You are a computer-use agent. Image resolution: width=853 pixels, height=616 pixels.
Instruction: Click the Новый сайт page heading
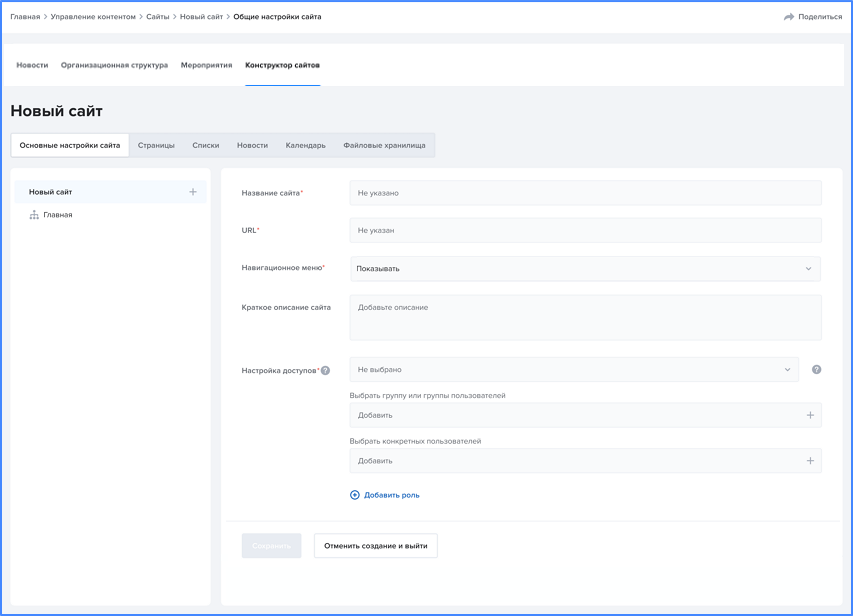(x=57, y=111)
